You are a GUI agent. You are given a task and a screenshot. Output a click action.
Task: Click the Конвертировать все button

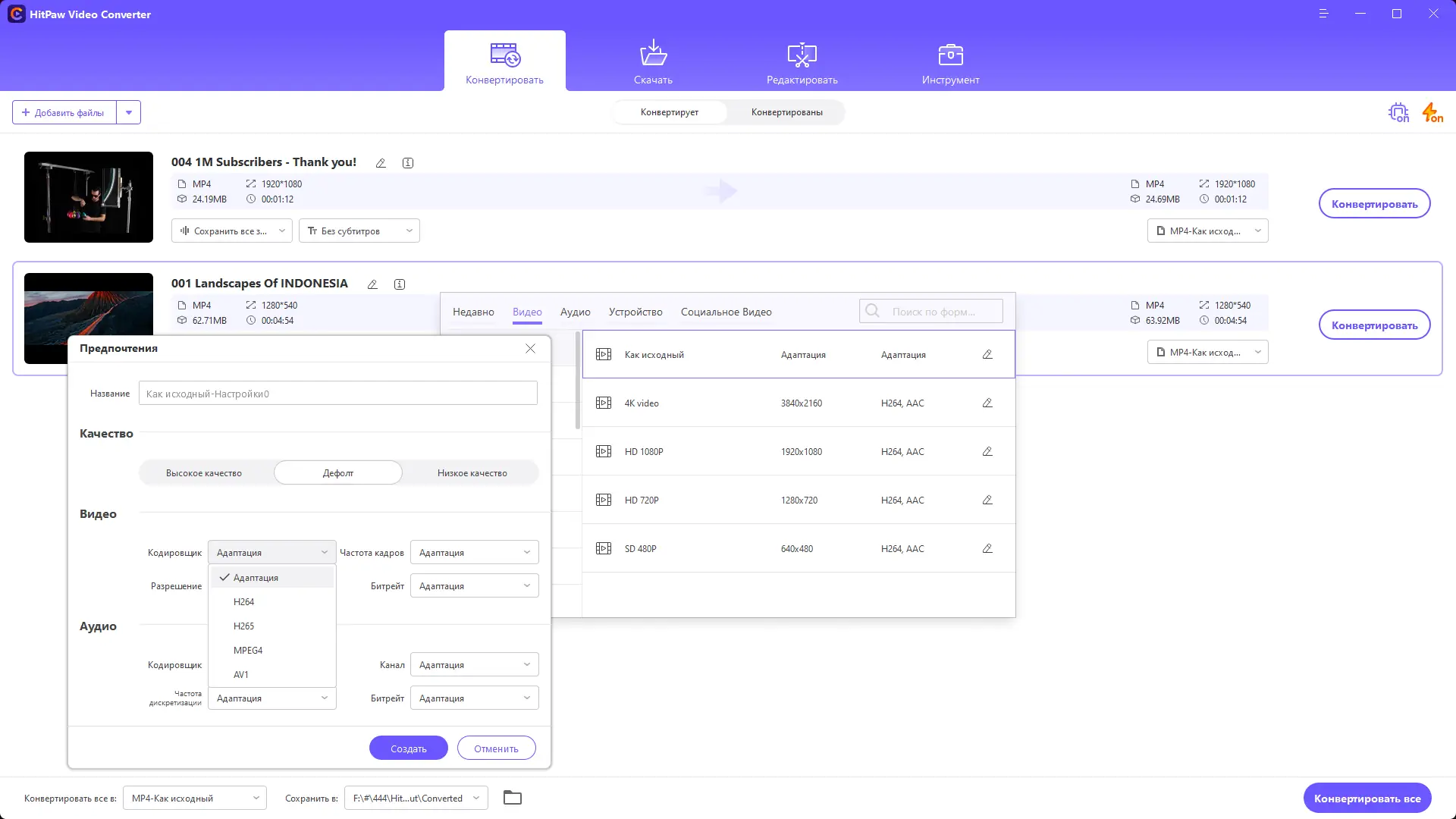[1367, 798]
